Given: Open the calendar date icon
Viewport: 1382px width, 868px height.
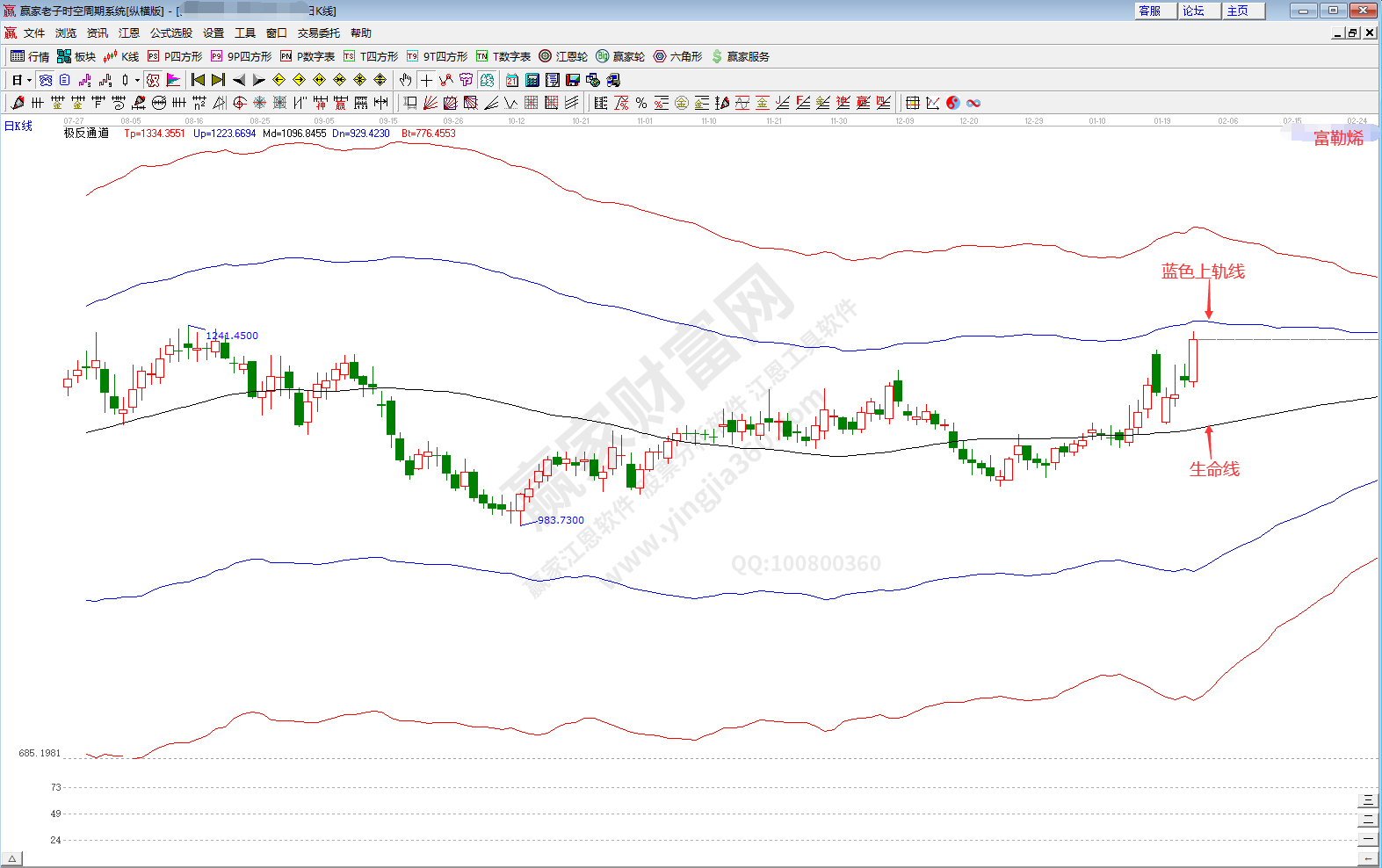Looking at the screenshot, I should [512, 80].
